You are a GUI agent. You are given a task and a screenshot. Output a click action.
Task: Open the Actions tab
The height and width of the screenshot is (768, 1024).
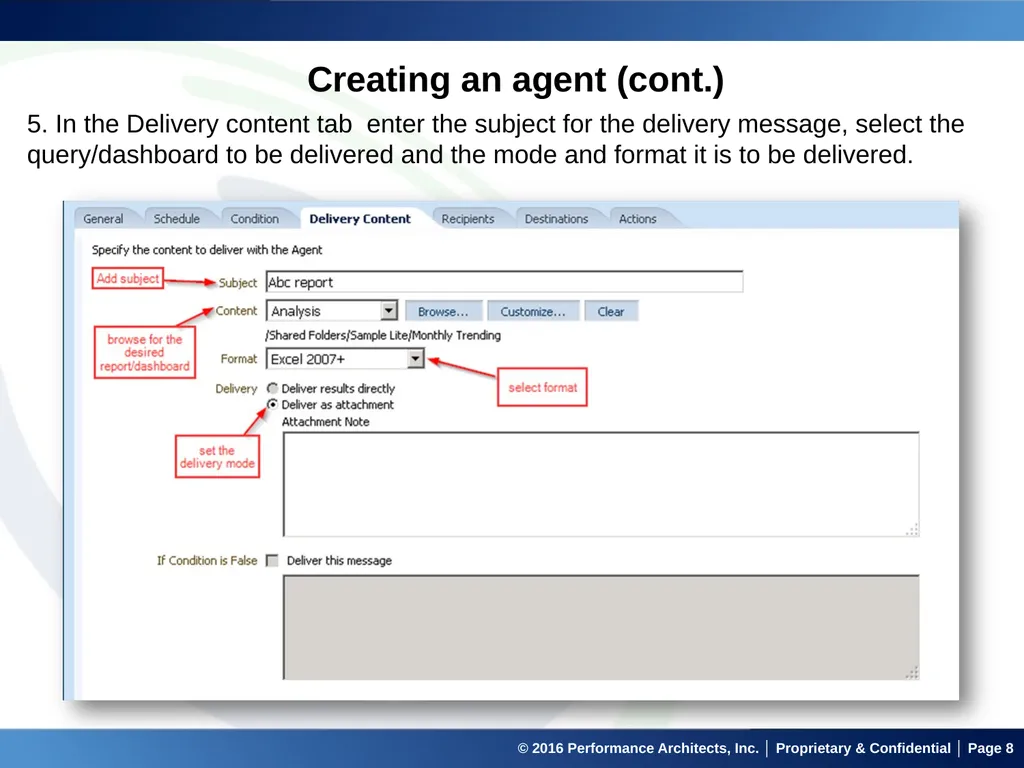(637, 219)
